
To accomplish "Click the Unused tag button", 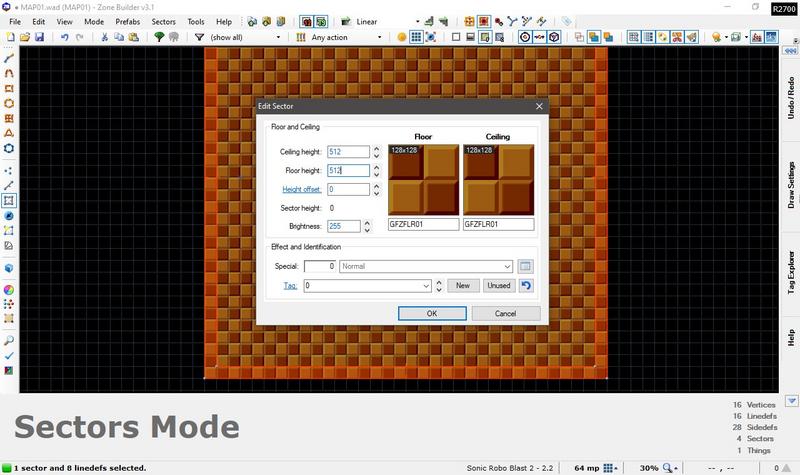I will pyautogui.click(x=497, y=285).
